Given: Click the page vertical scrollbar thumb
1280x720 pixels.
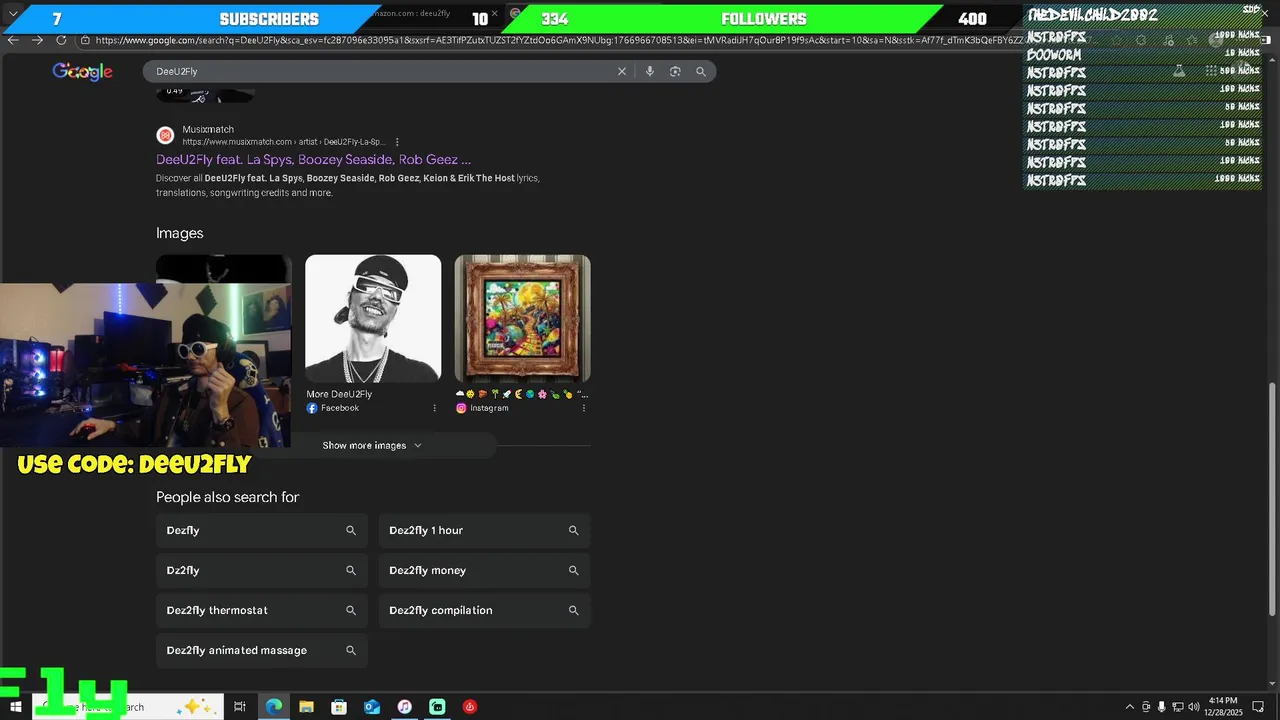Looking at the screenshot, I should 1273,499.
